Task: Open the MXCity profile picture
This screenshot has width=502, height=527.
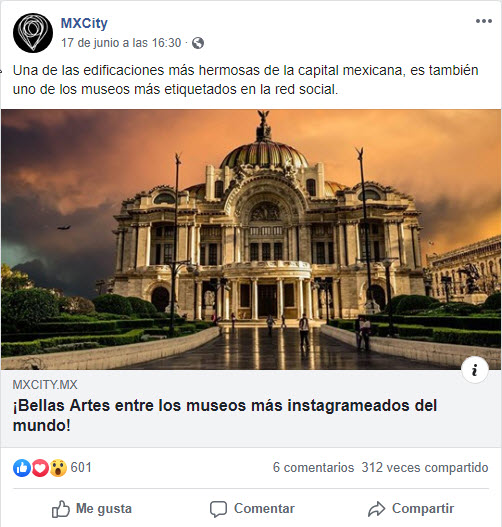Action: (x=33, y=33)
